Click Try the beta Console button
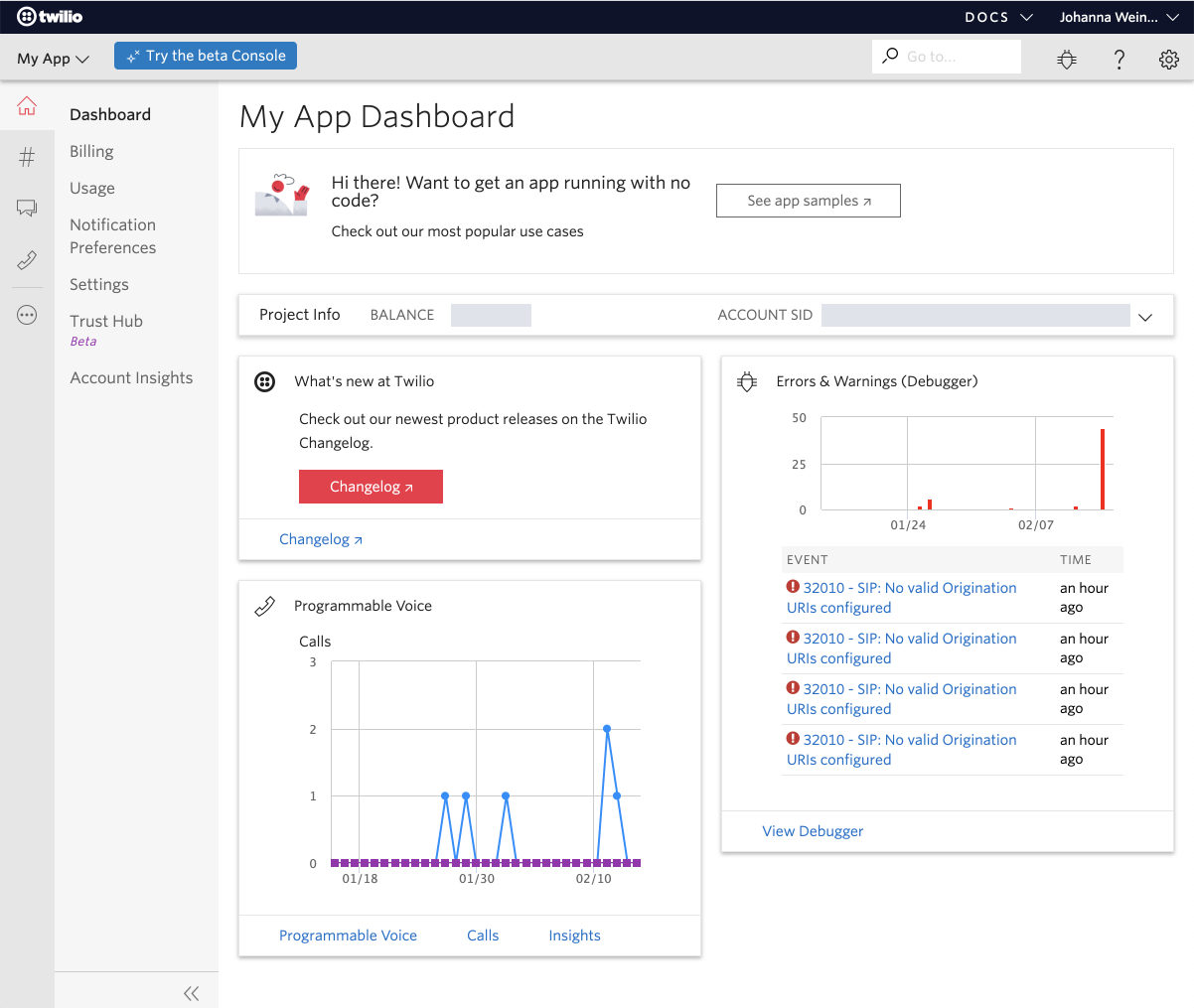Image resolution: width=1194 pixels, height=1008 pixels. (x=206, y=56)
